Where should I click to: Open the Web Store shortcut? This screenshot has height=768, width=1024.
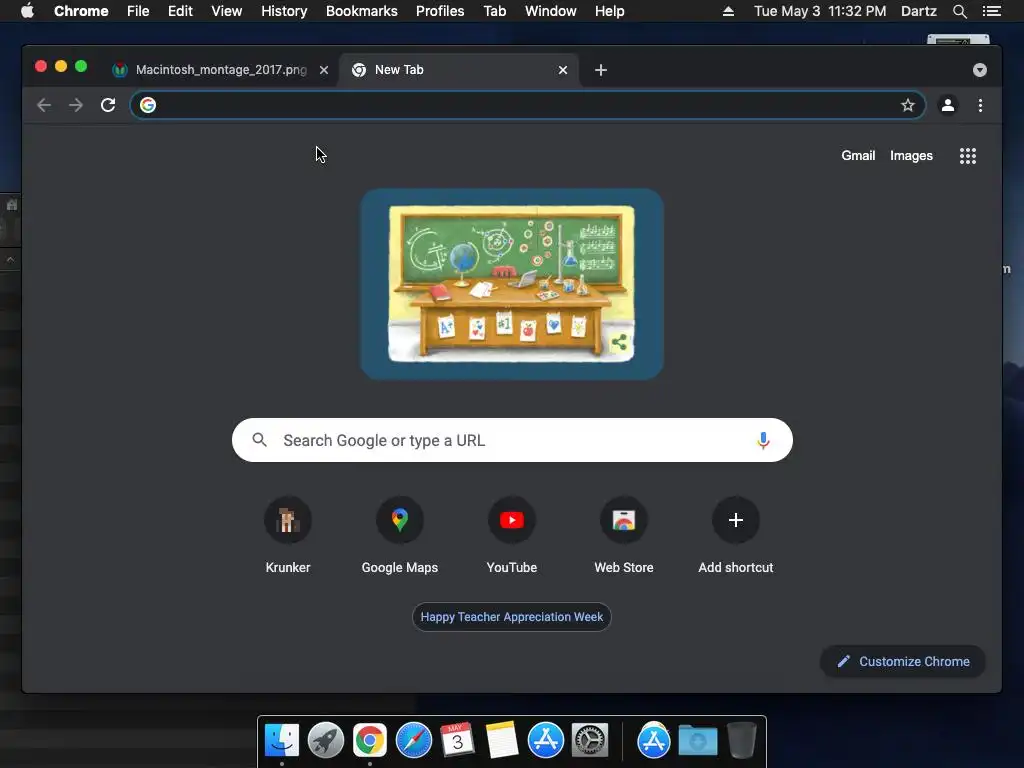tap(624, 536)
